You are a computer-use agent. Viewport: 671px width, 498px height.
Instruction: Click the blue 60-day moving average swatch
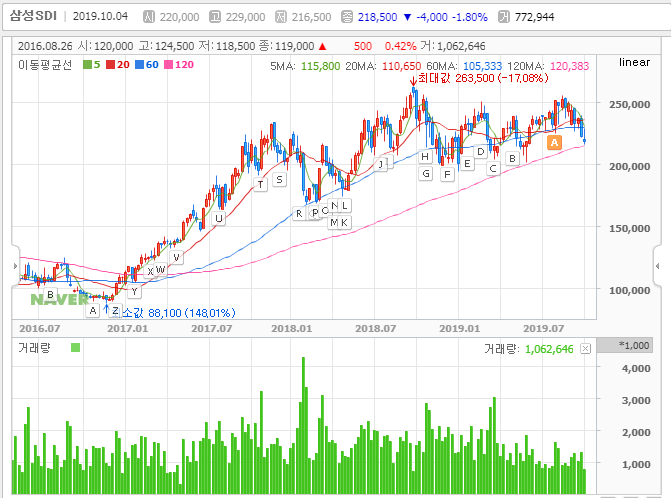click(140, 65)
